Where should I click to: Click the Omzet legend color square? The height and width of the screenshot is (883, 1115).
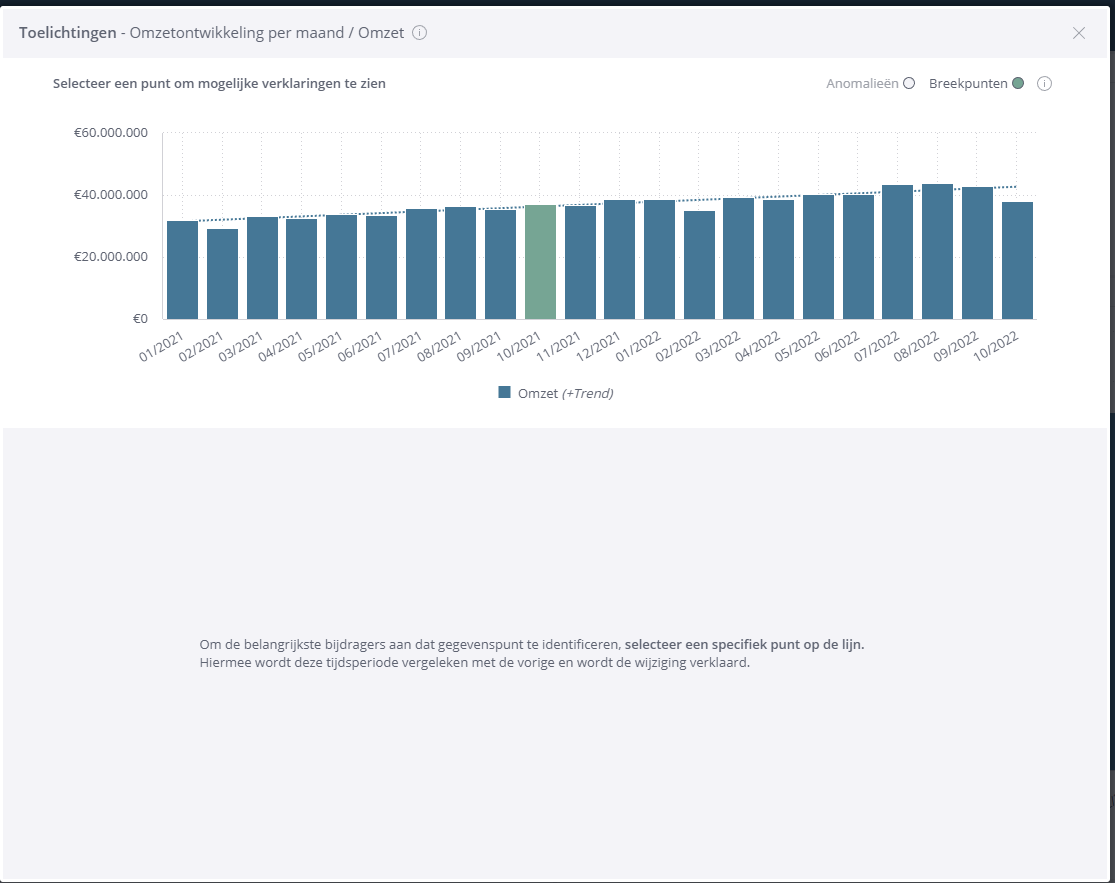coord(505,393)
